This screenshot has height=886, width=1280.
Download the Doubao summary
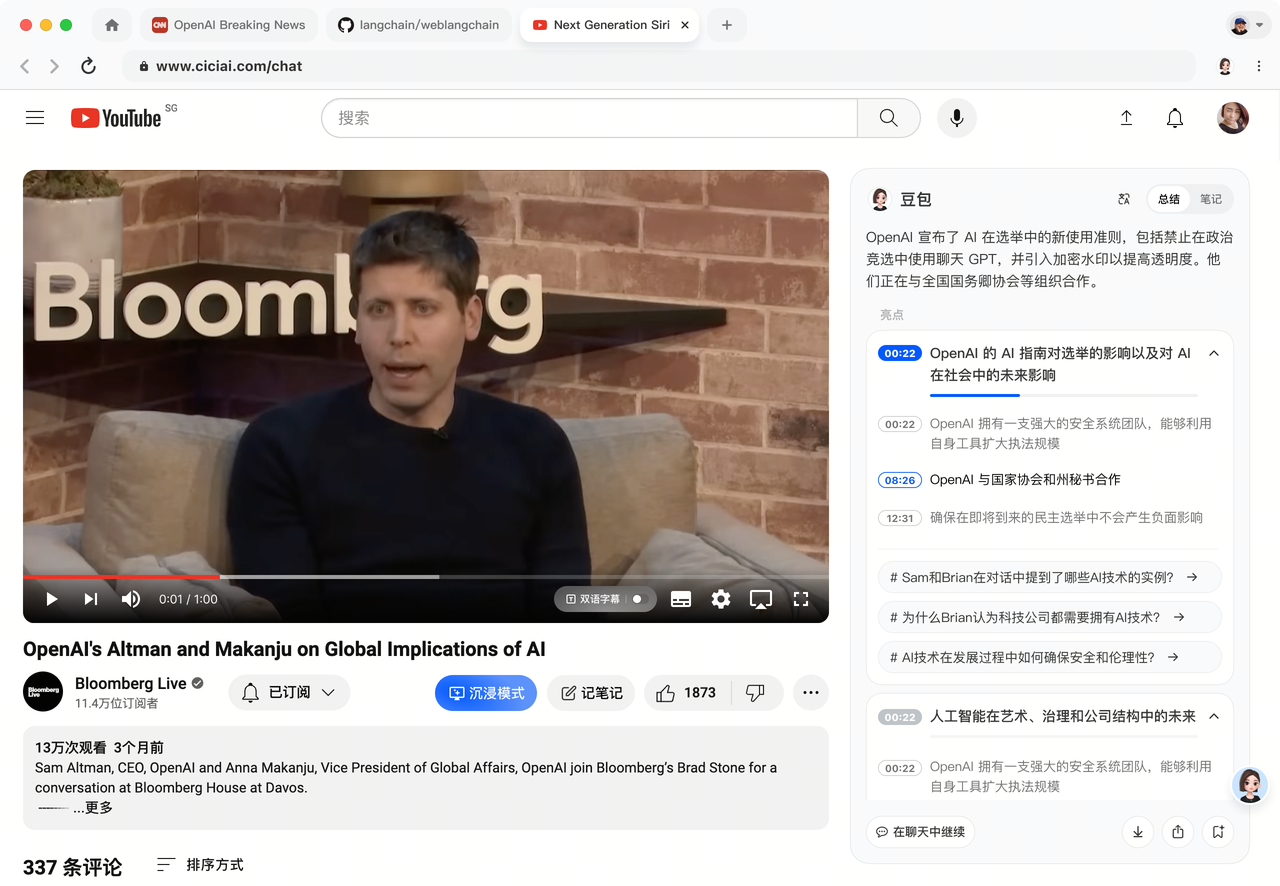point(1138,832)
